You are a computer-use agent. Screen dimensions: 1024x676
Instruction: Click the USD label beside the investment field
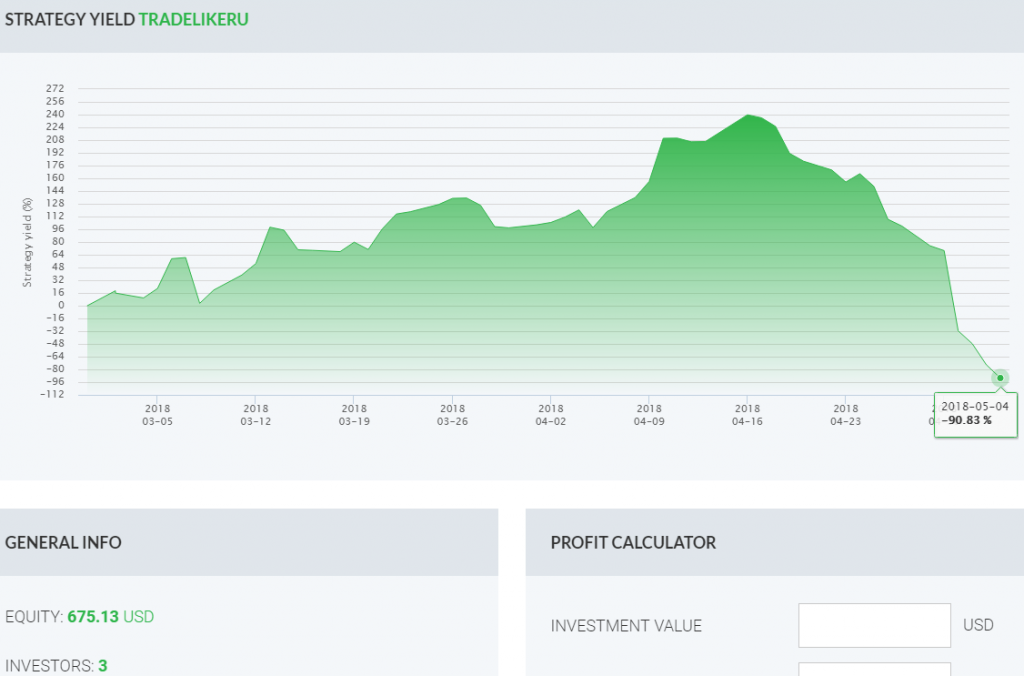coord(978,625)
